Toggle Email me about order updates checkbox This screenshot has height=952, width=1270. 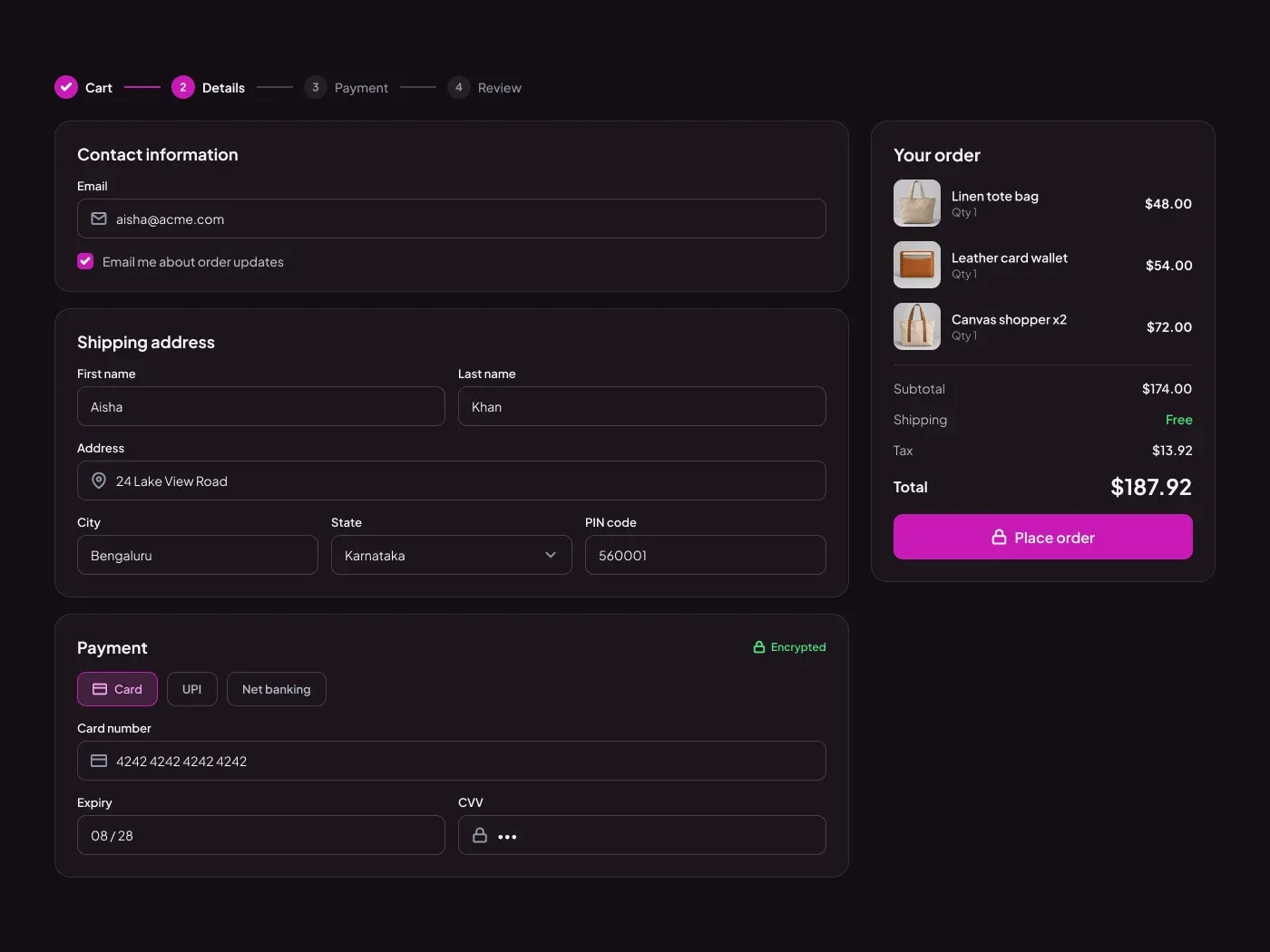[x=85, y=261]
